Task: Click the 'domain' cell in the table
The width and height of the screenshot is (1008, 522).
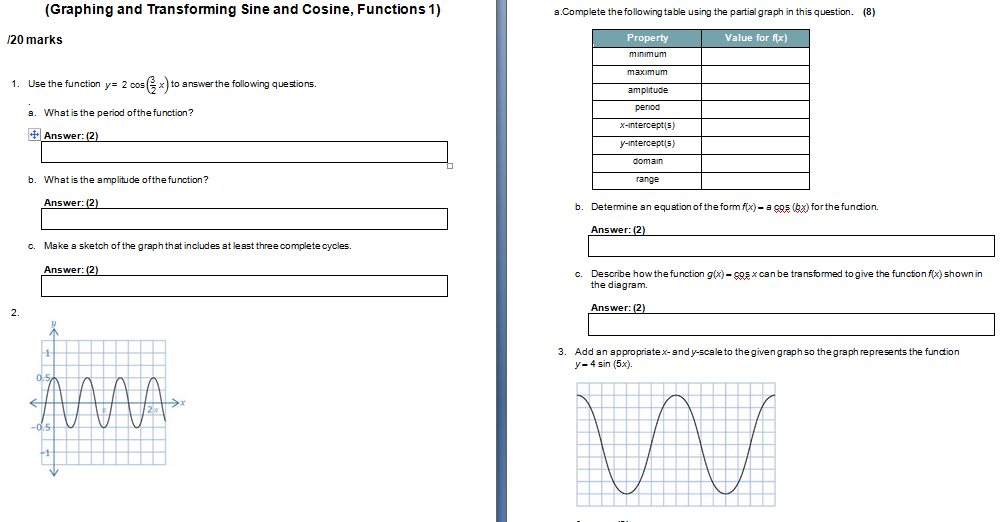Action: 647,163
